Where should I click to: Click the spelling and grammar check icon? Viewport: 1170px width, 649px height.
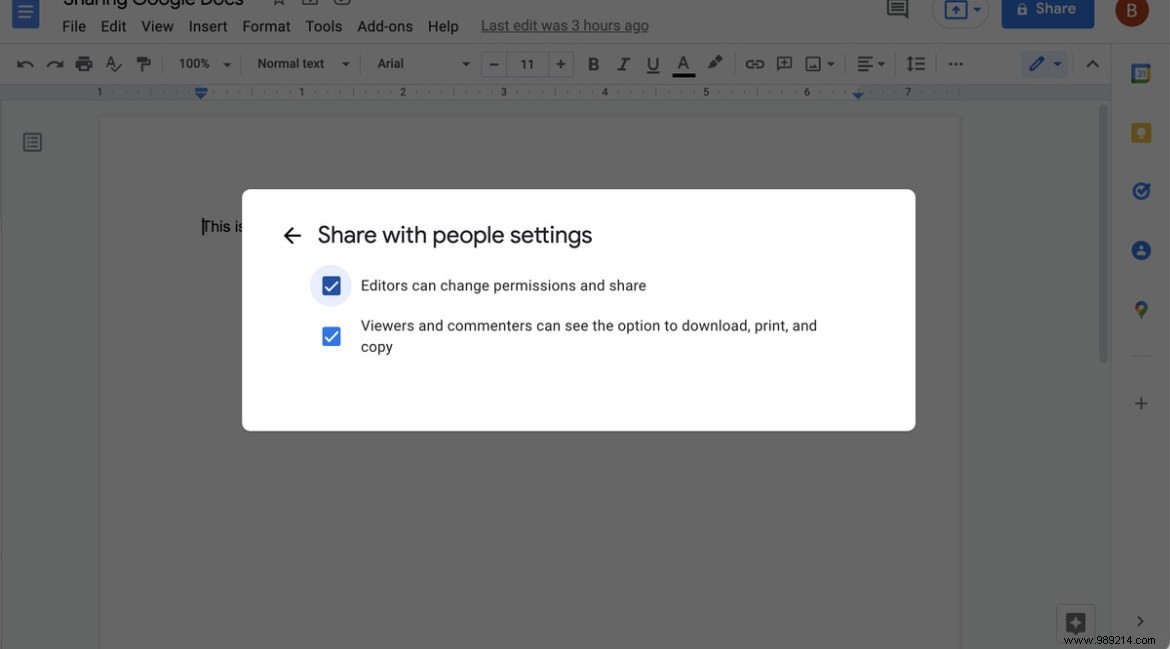pos(113,63)
